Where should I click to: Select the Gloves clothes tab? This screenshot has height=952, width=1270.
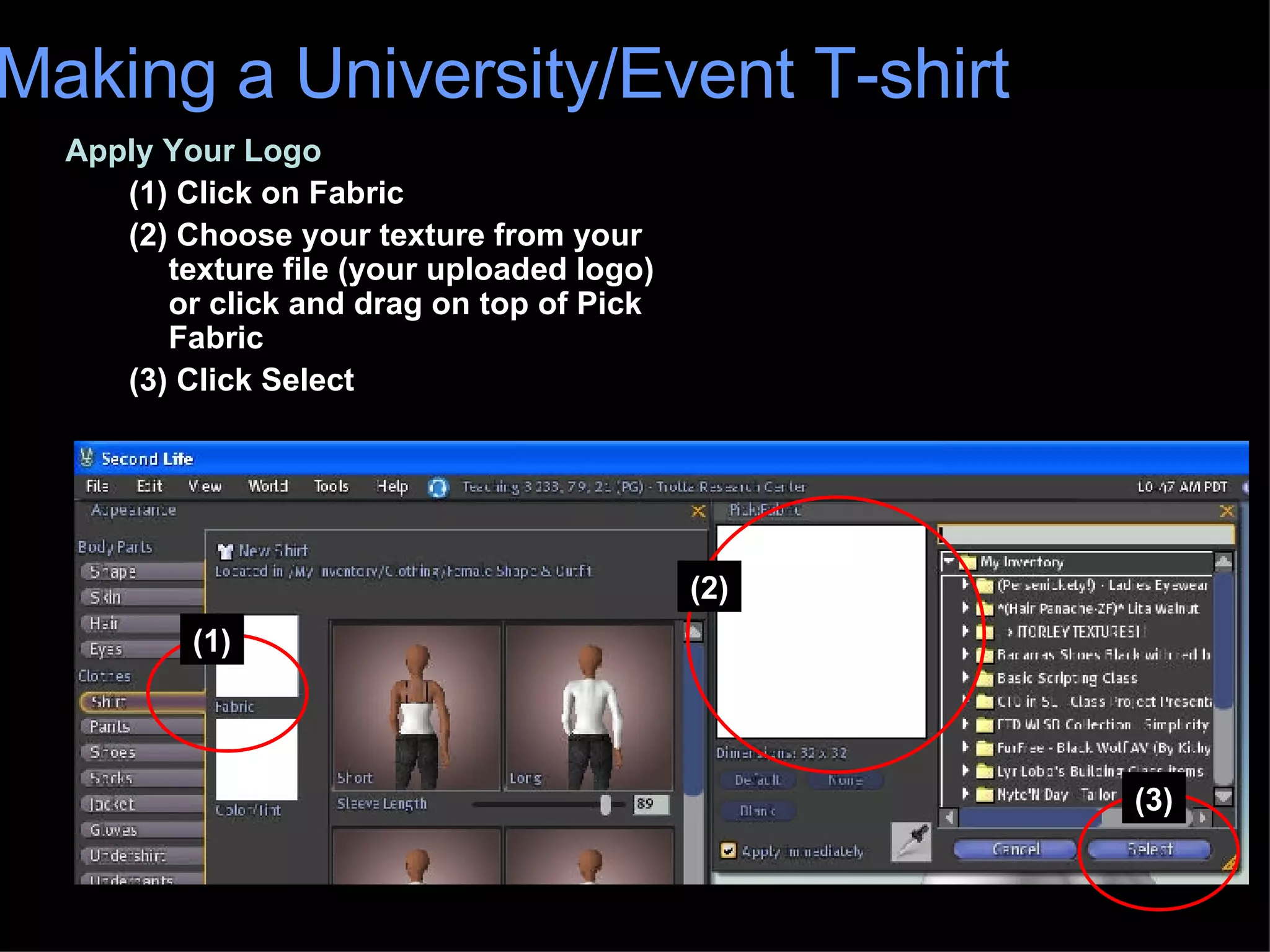point(142,830)
